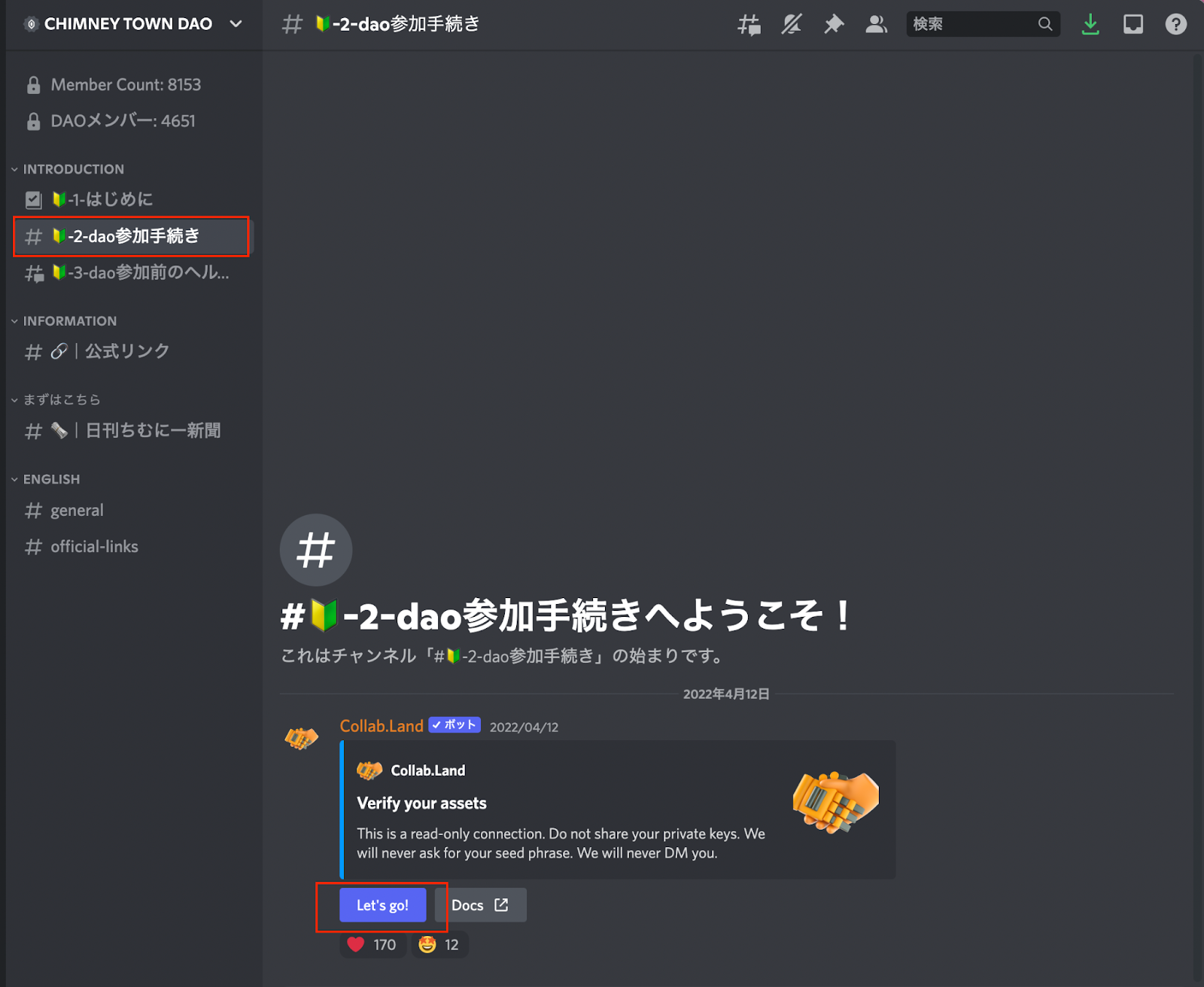Click the rules checkbox icon beside 1-はじめに
1204x987 pixels.
pyautogui.click(x=34, y=199)
